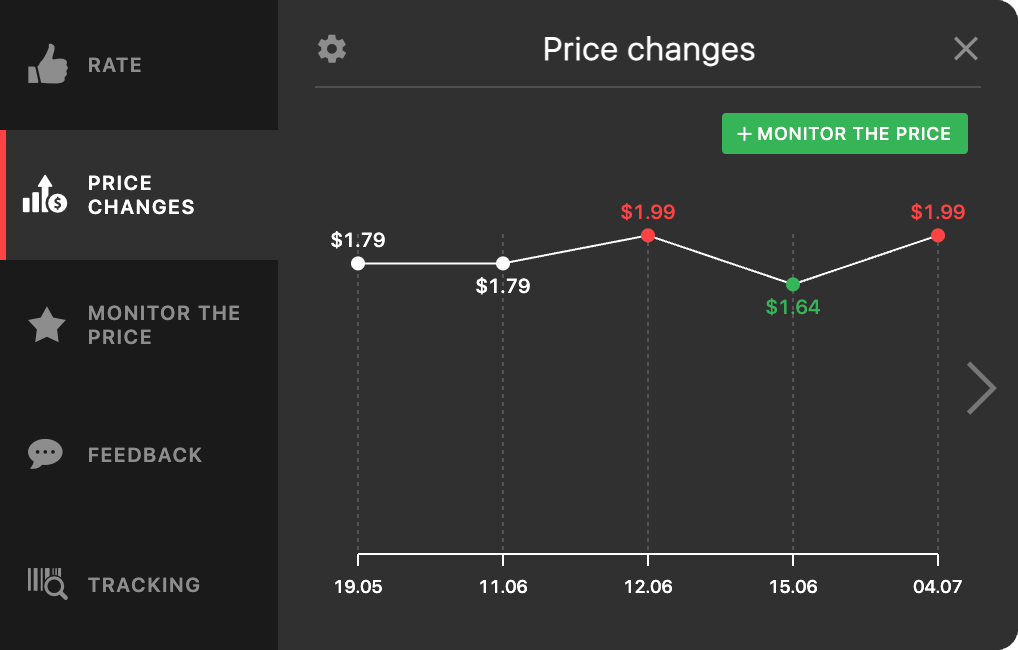
Task: Select the 15.06 date marker
Action: tap(793, 587)
